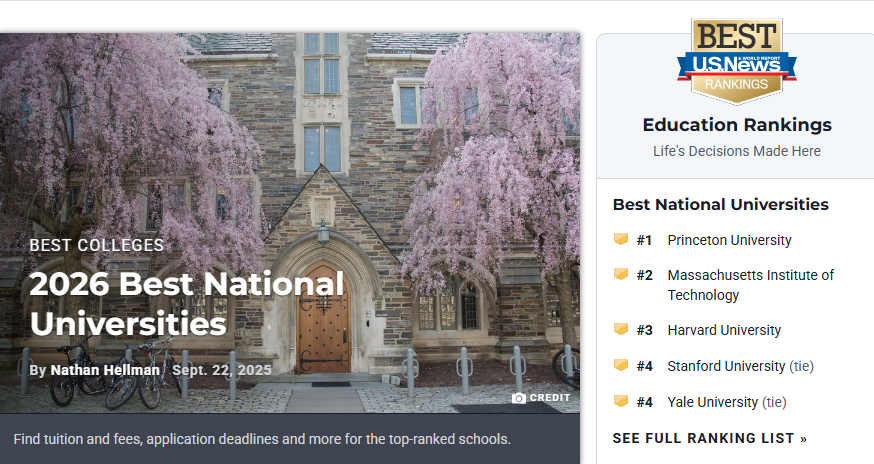This screenshot has width=874, height=464.
Task: Click the wooden door in hero photo
Action: [323, 318]
